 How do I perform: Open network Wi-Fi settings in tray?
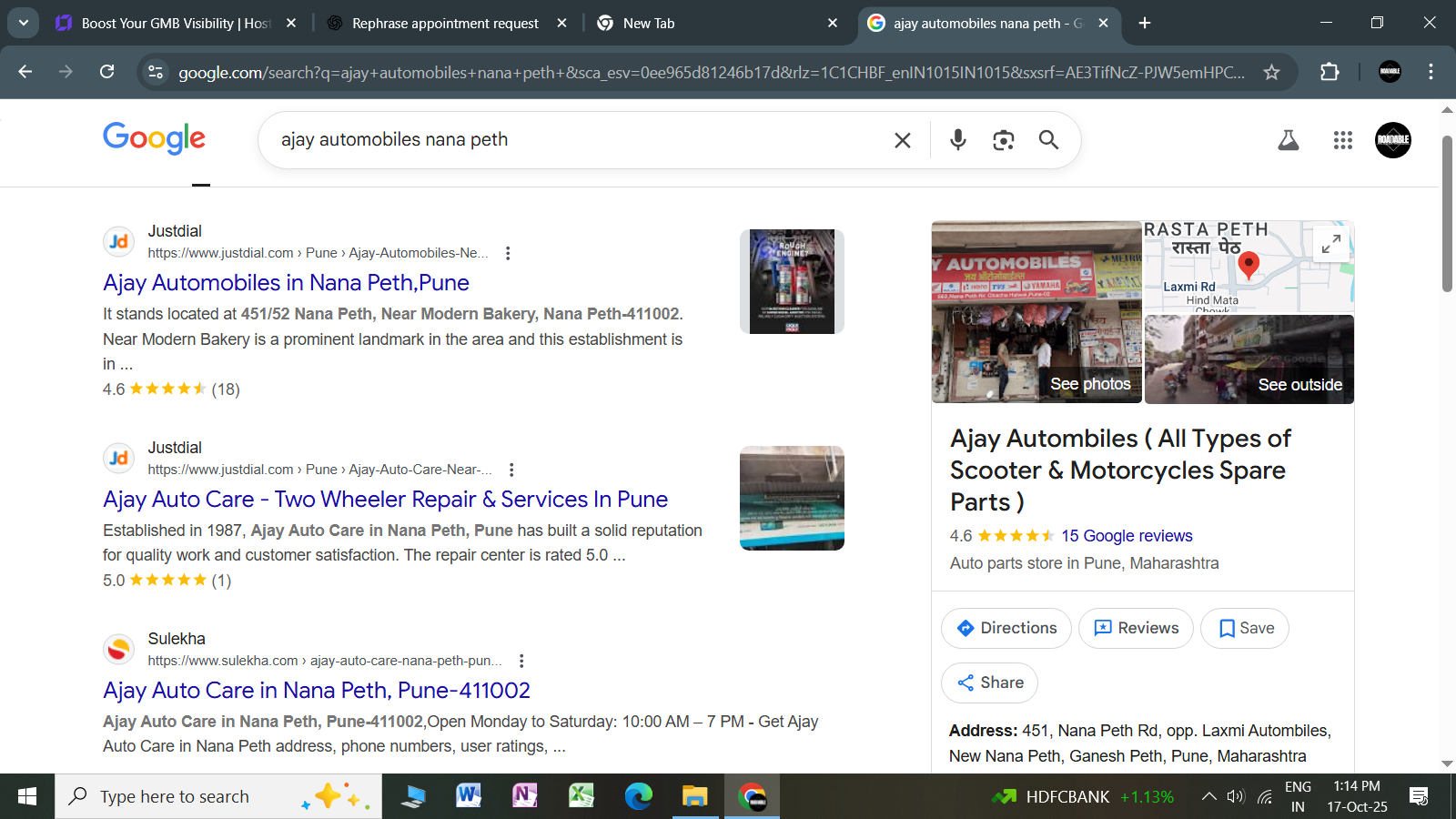click(1264, 796)
